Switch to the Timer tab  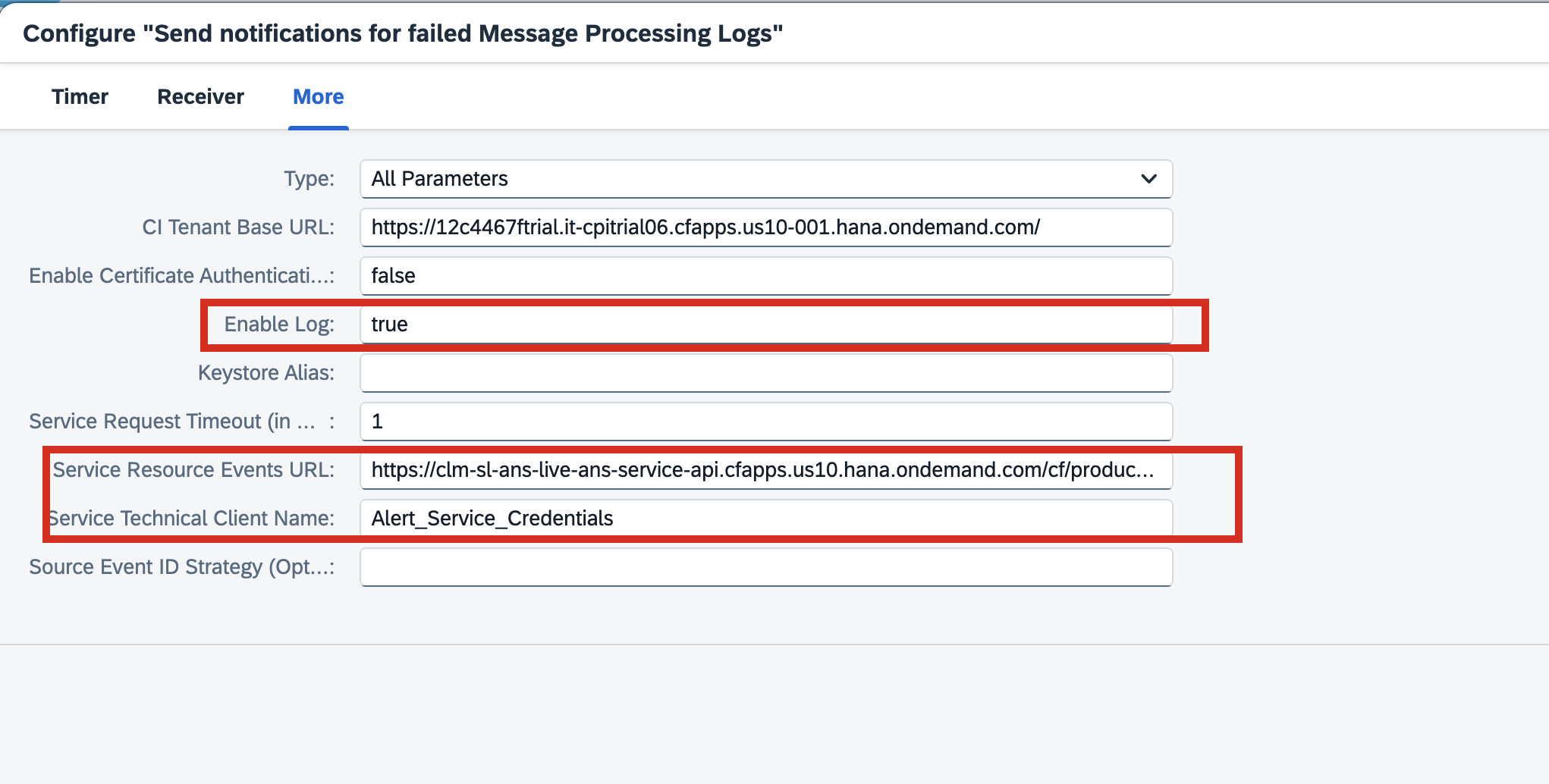pos(80,96)
